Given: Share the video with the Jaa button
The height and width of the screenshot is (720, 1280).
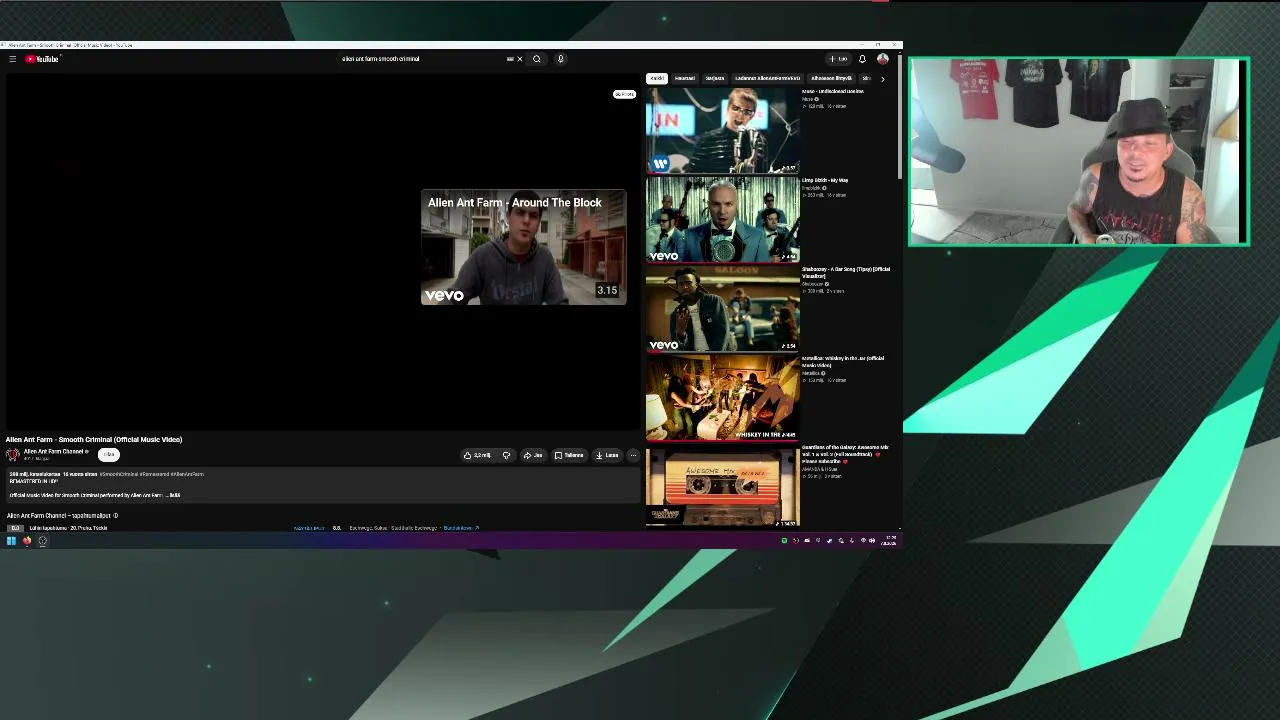Looking at the screenshot, I should [533, 455].
